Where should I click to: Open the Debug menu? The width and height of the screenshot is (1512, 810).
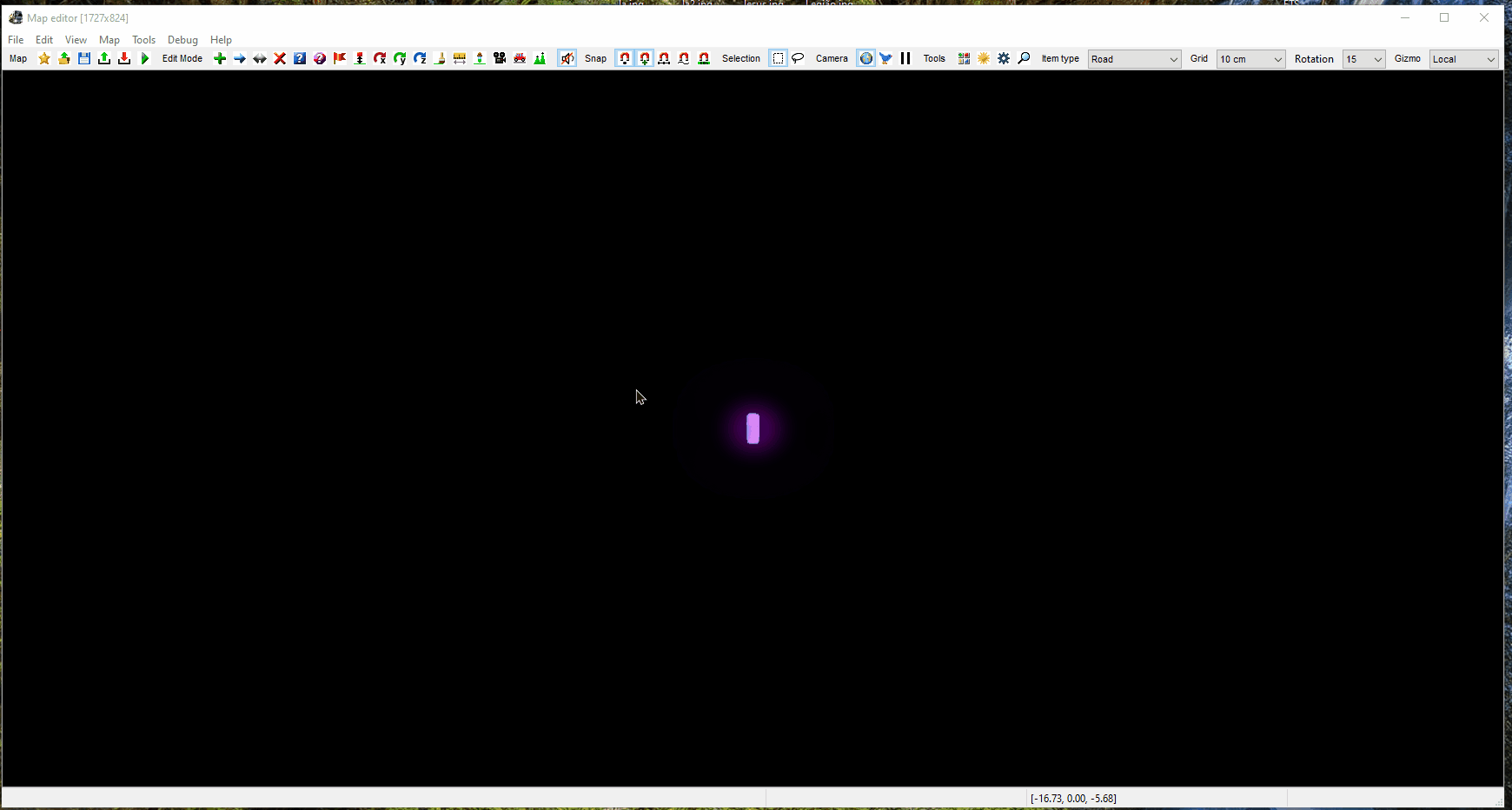click(182, 40)
